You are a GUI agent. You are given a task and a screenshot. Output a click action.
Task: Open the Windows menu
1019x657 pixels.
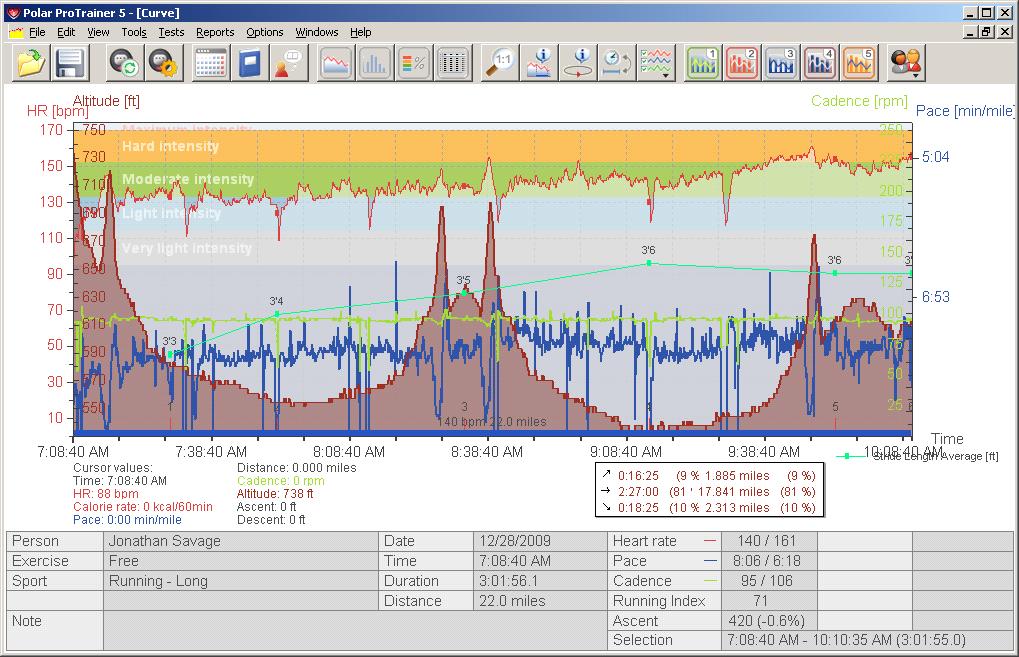316,32
